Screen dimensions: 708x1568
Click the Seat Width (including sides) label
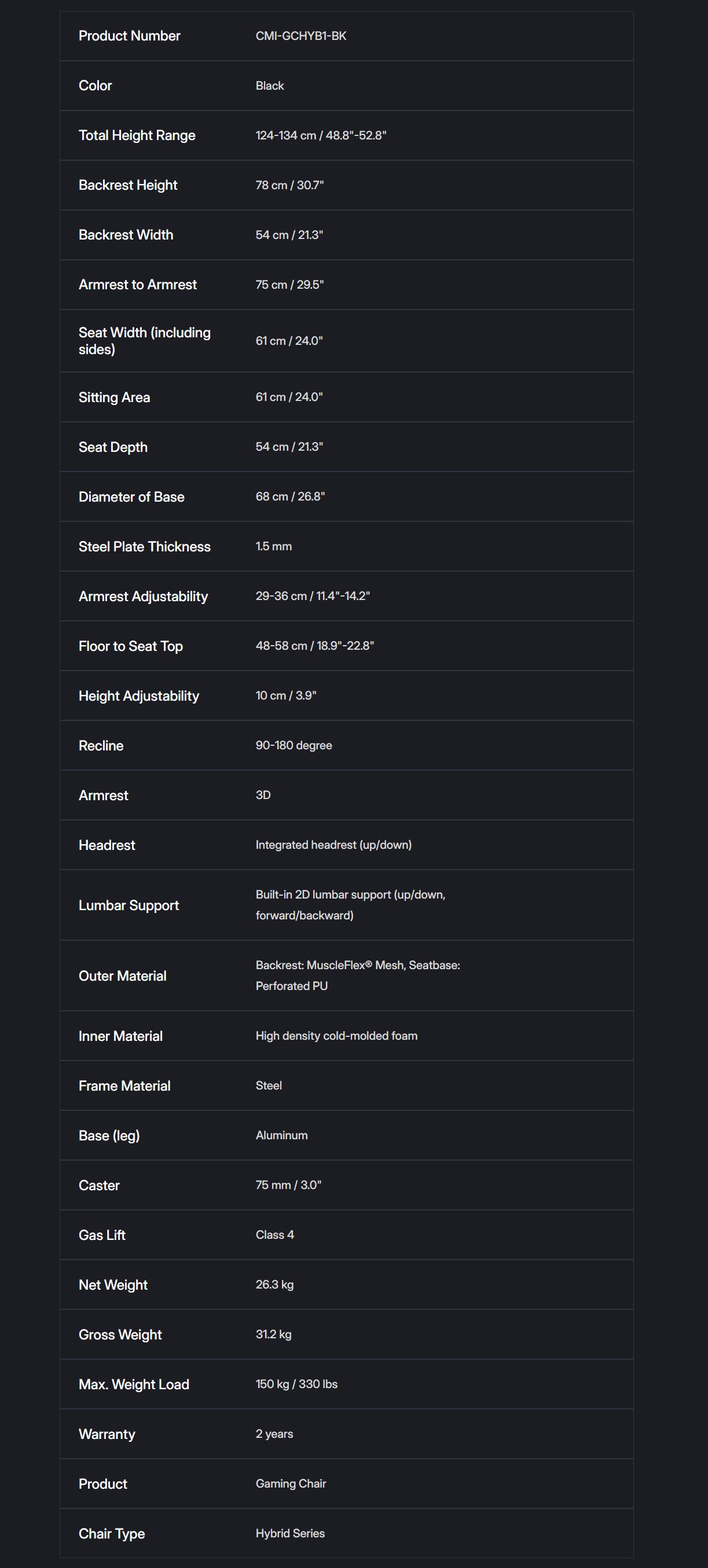click(x=144, y=341)
